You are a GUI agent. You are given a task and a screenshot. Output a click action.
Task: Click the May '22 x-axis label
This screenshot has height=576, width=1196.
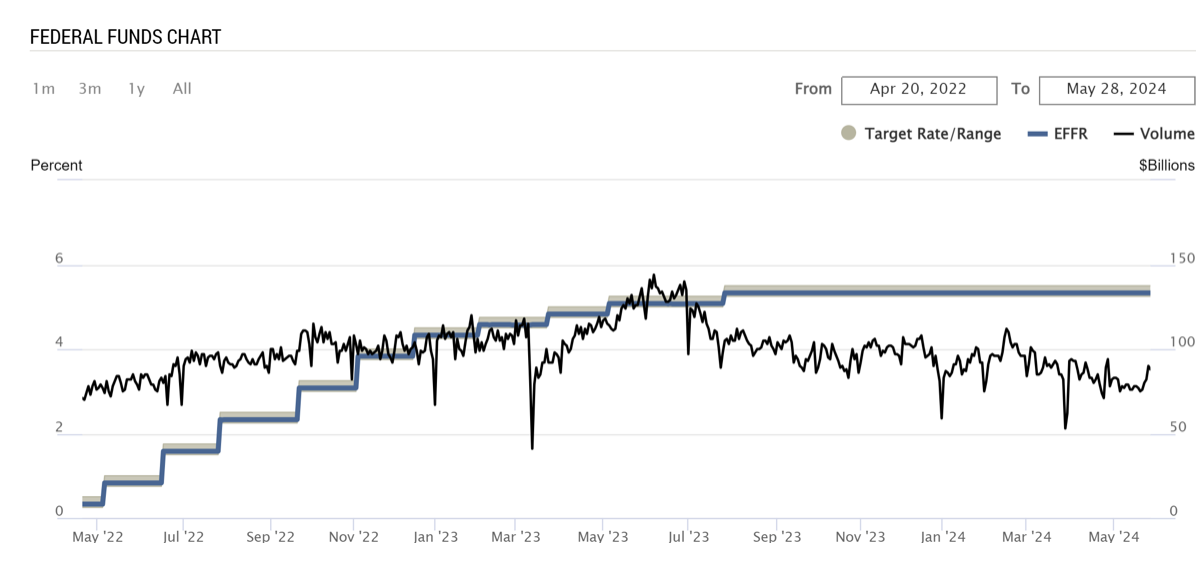click(98, 537)
